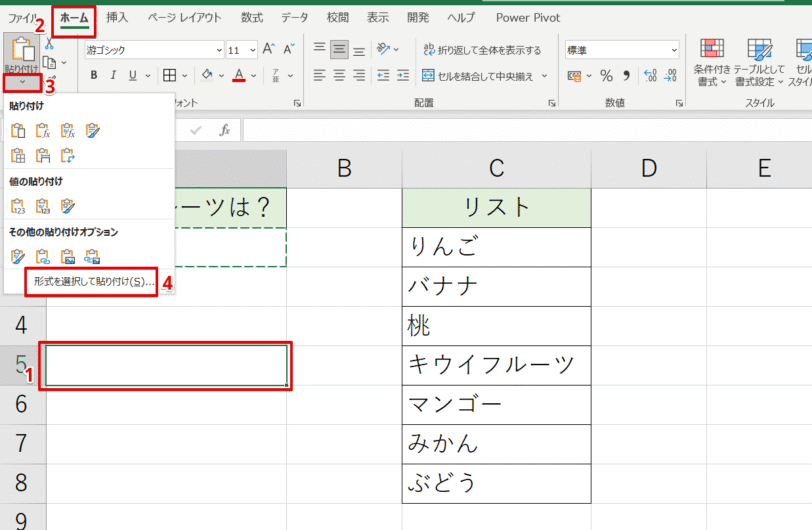Pick Paste No Borders option

(x=18, y=155)
